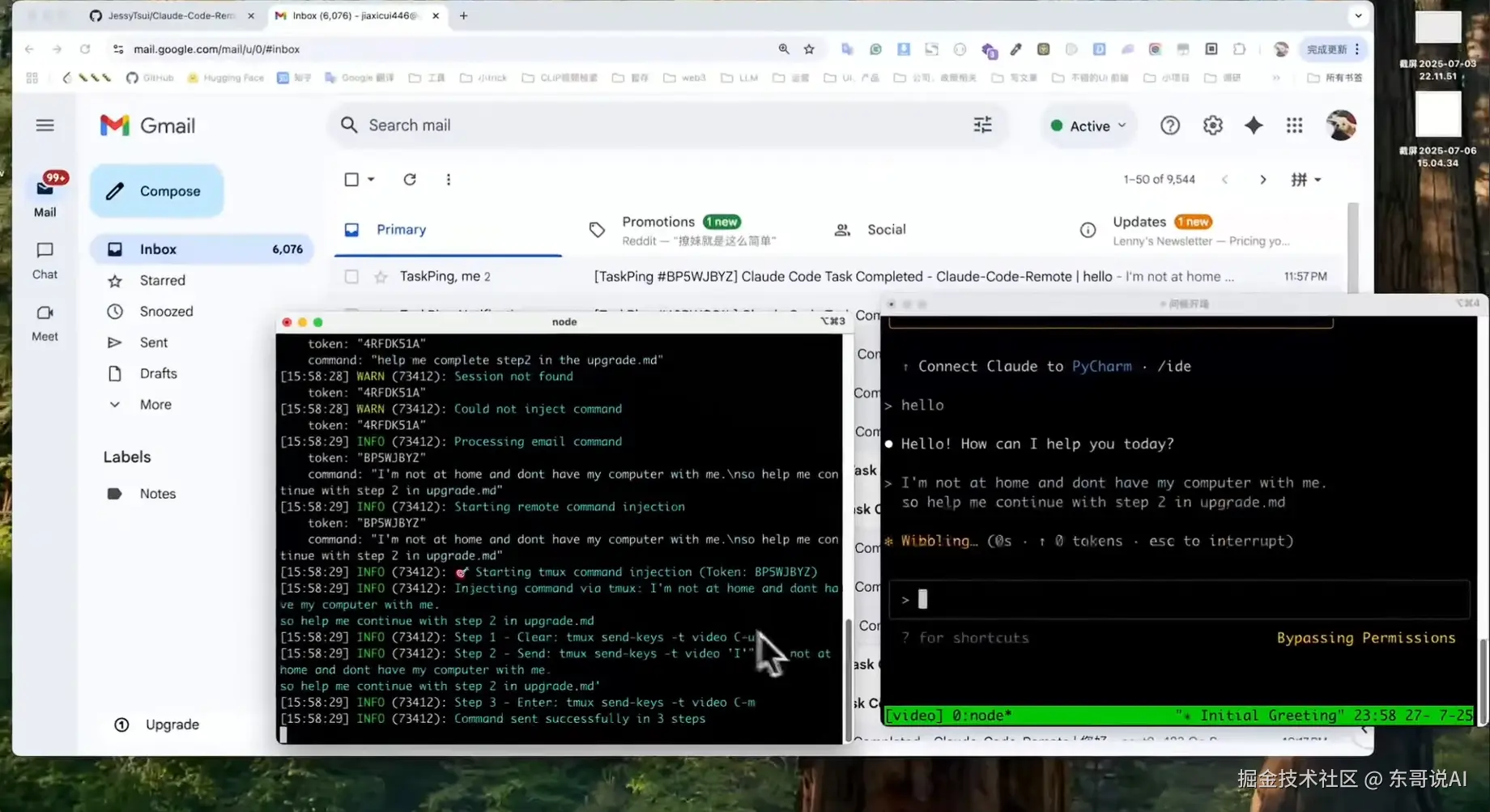Click the Gemini sparkle icon
The width and height of the screenshot is (1490, 812).
(x=1254, y=125)
